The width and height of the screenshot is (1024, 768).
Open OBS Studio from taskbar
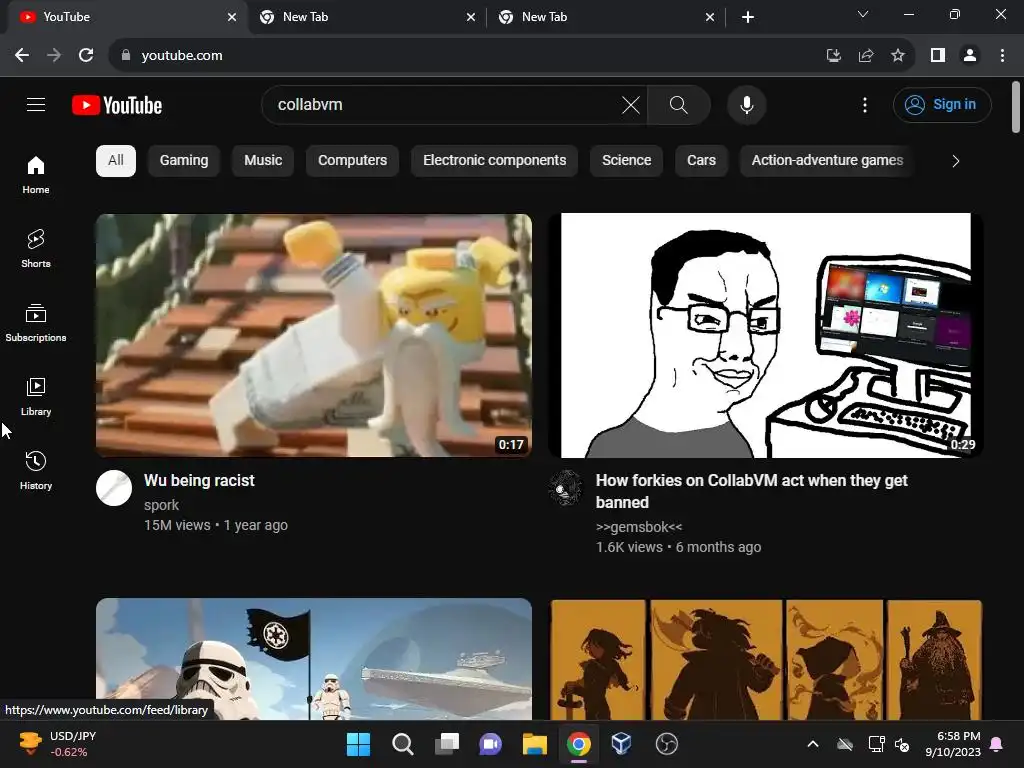666,744
